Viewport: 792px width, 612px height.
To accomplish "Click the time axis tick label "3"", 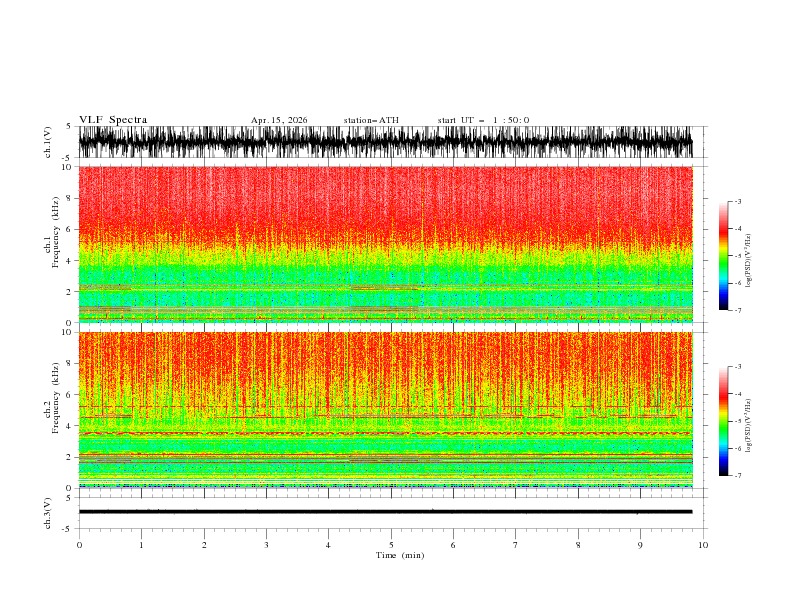I will click(266, 545).
